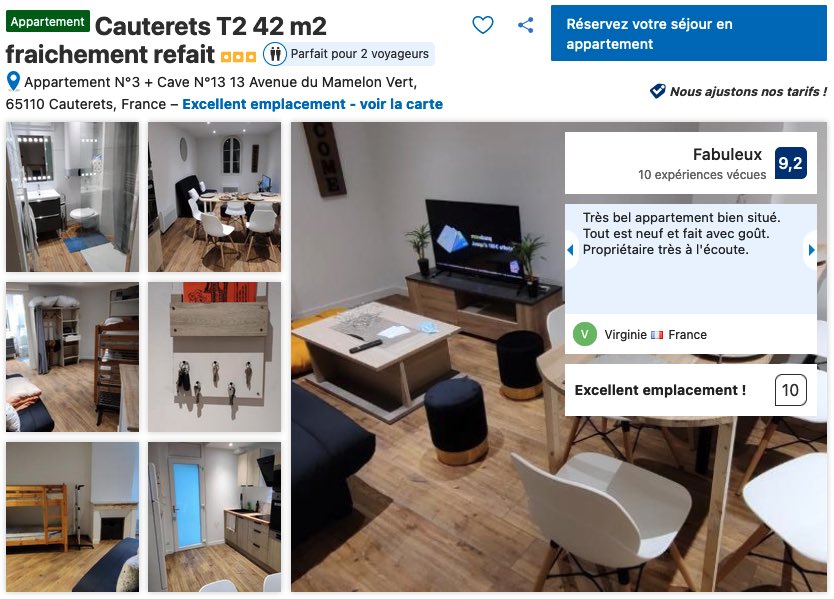Click Nous ajustons nos tarifs link
Viewport: 834px width, 599px height.
[748, 91]
